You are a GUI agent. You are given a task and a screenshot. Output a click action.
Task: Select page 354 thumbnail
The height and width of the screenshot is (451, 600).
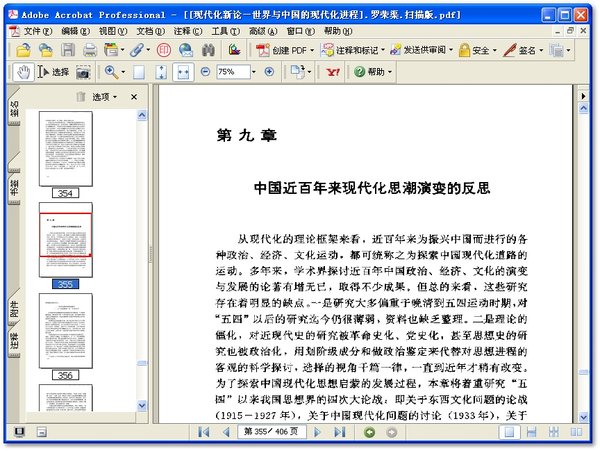[66, 149]
